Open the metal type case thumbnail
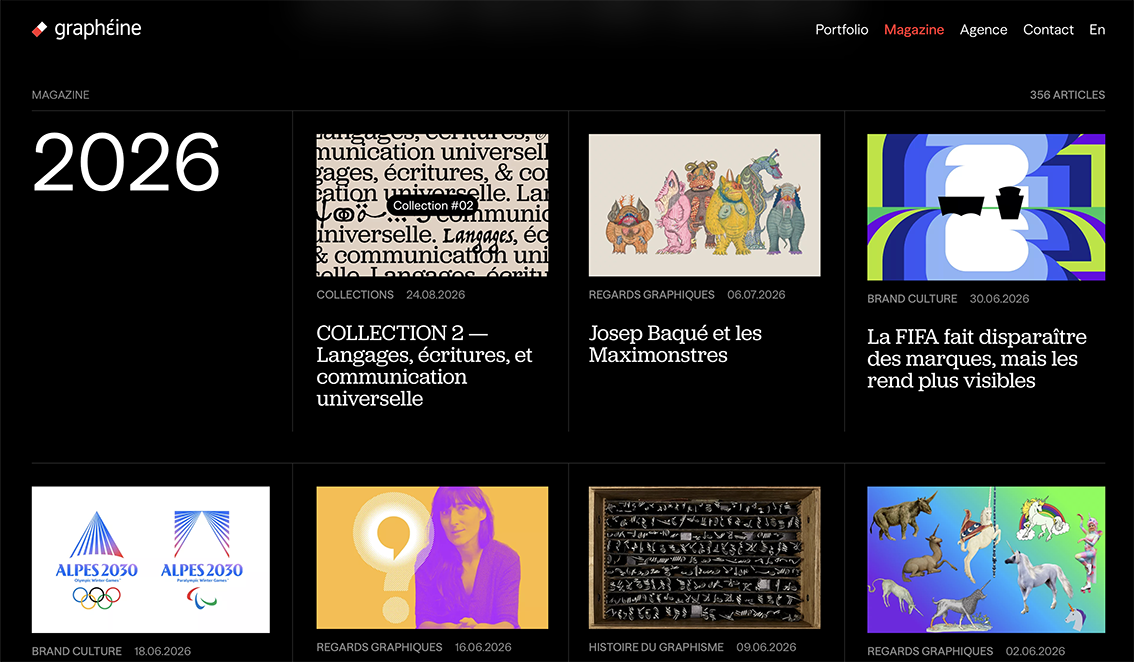This screenshot has height=662, width=1134. [x=704, y=557]
